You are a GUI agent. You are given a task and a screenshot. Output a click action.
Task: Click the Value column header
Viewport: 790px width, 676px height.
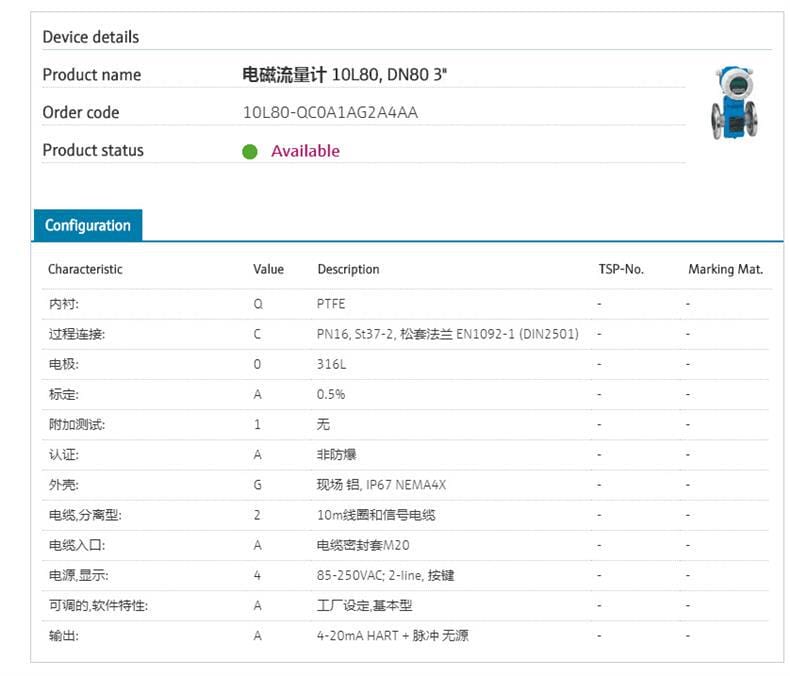pos(268,269)
